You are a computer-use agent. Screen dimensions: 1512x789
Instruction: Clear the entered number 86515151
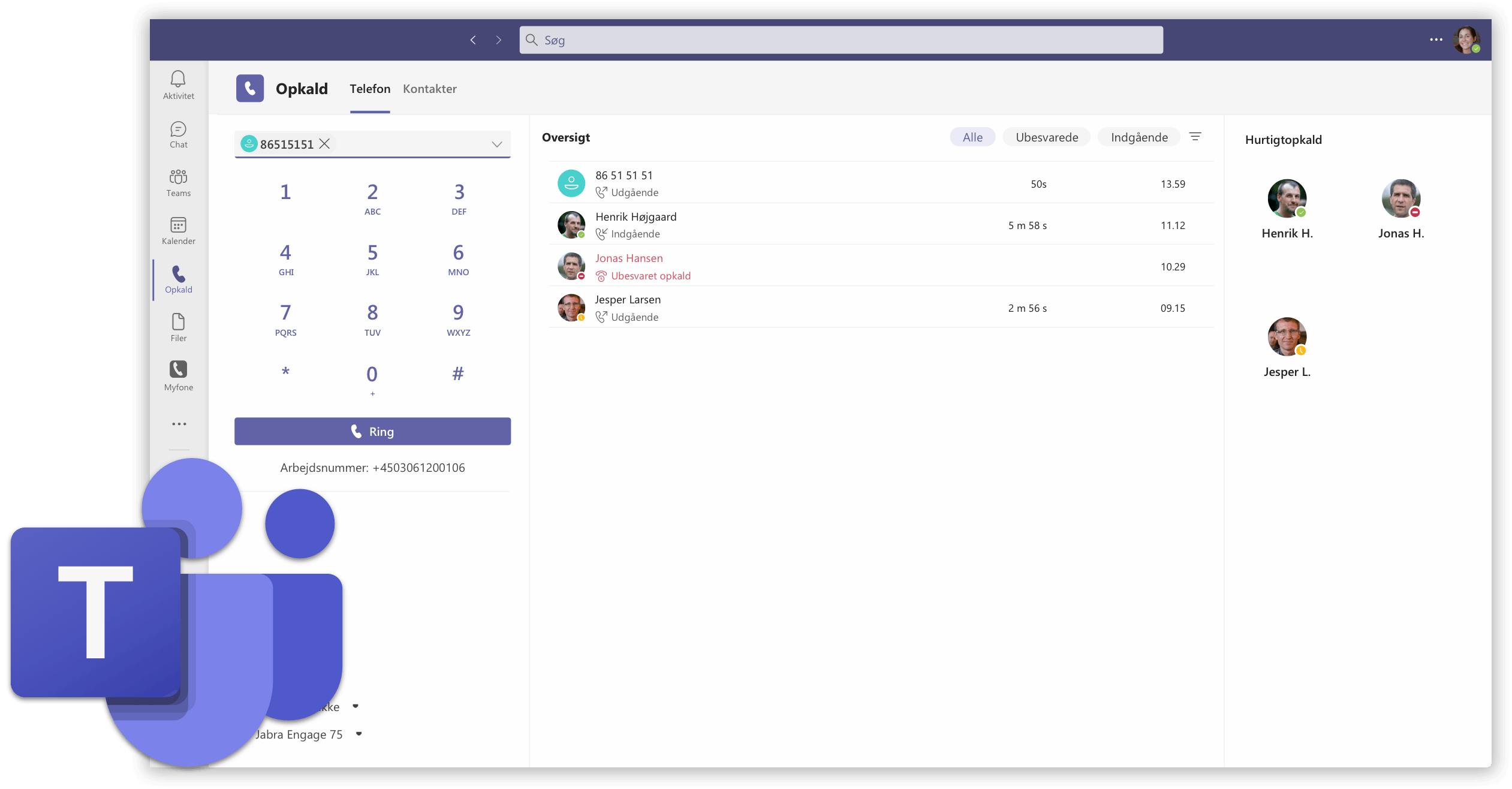click(x=324, y=144)
